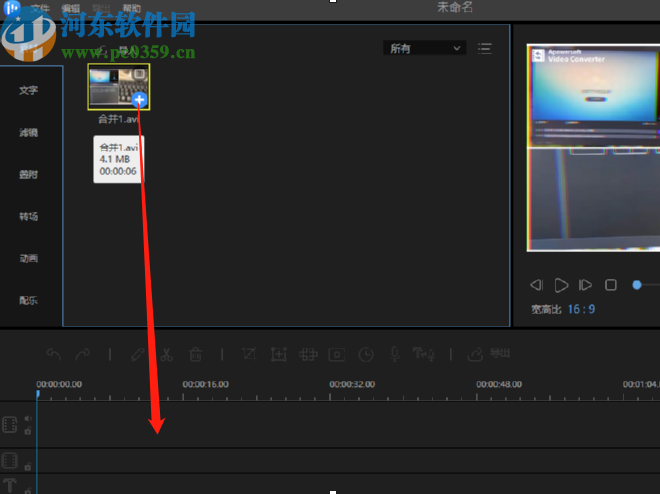Select the pencil edit tool
Viewport: 660px width, 494px height.
click(138, 354)
